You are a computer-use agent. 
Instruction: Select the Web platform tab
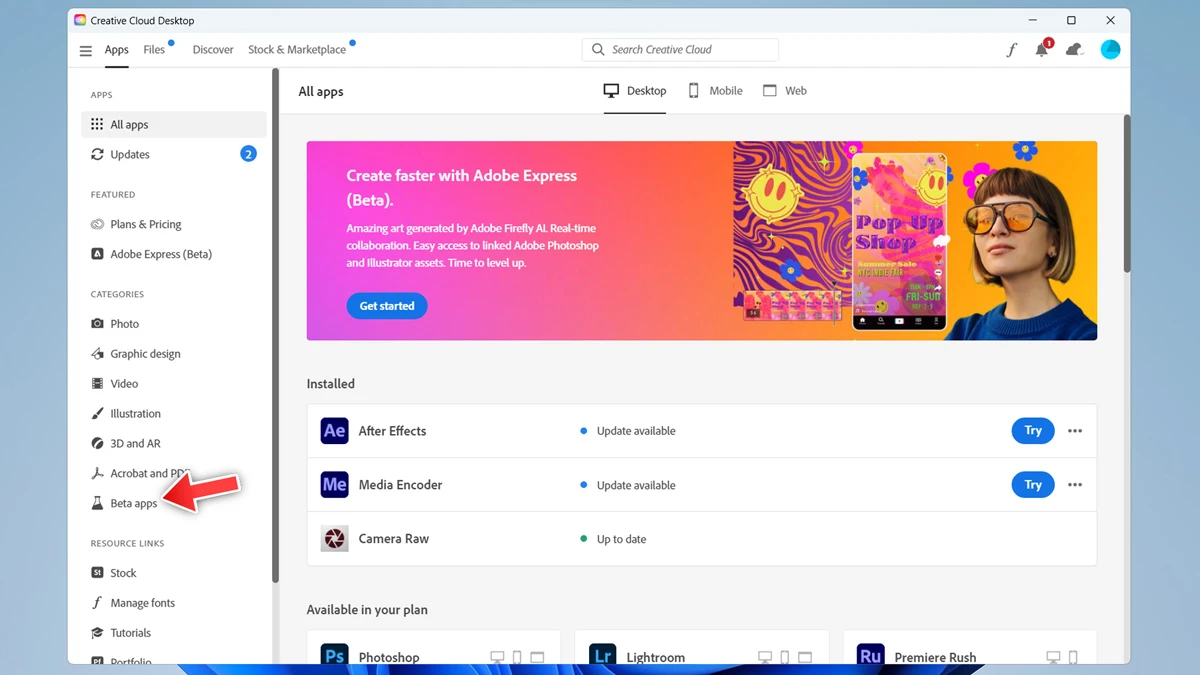[785, 91]
